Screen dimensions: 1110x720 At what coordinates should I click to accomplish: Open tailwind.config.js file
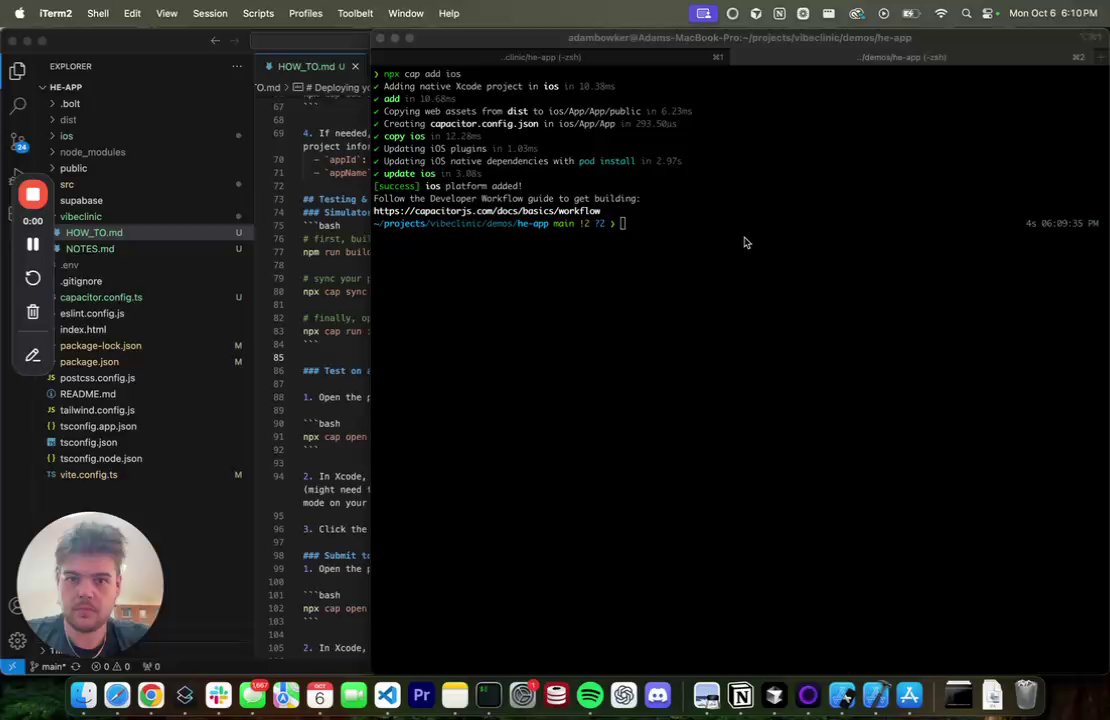point(97,411)
